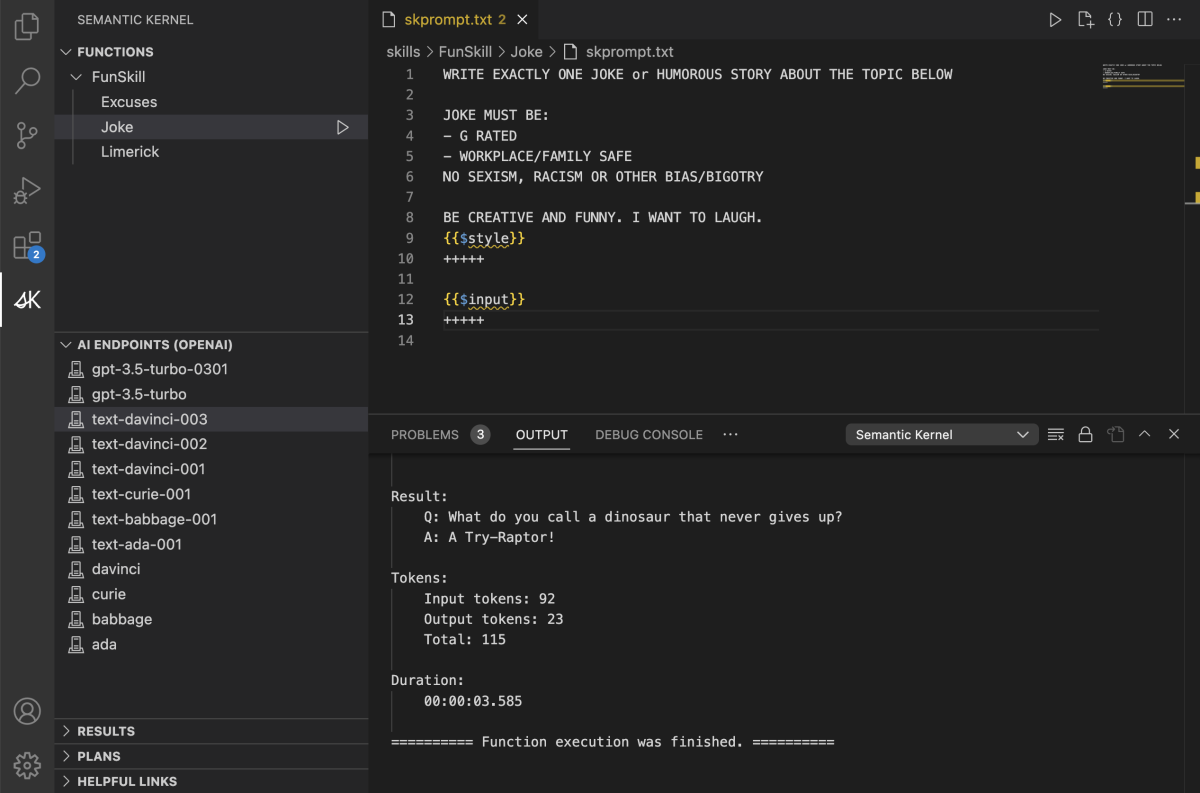Screen dimensions: 1200x793
Task: Open the Search view icon
Action: click(x=27, y=80)
